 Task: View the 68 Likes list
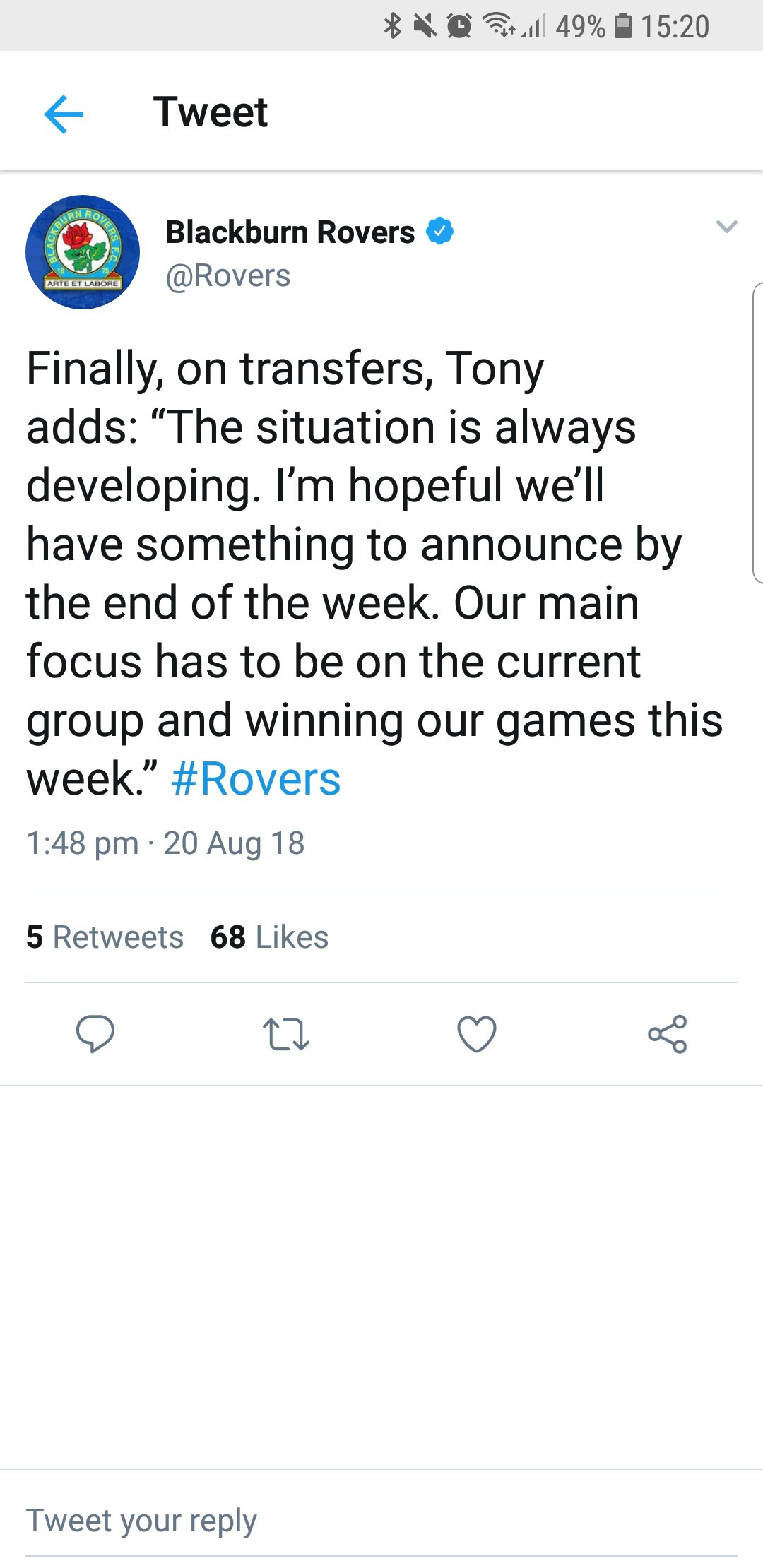(x=269, y=937)
